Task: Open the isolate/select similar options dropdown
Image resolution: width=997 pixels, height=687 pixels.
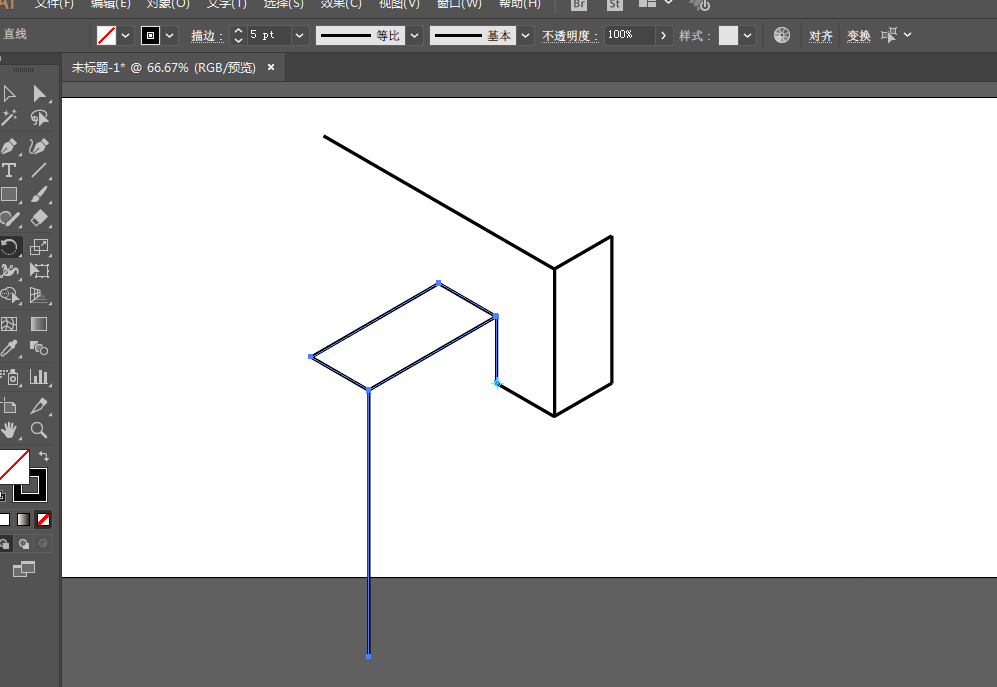Action: pos(907,35)
